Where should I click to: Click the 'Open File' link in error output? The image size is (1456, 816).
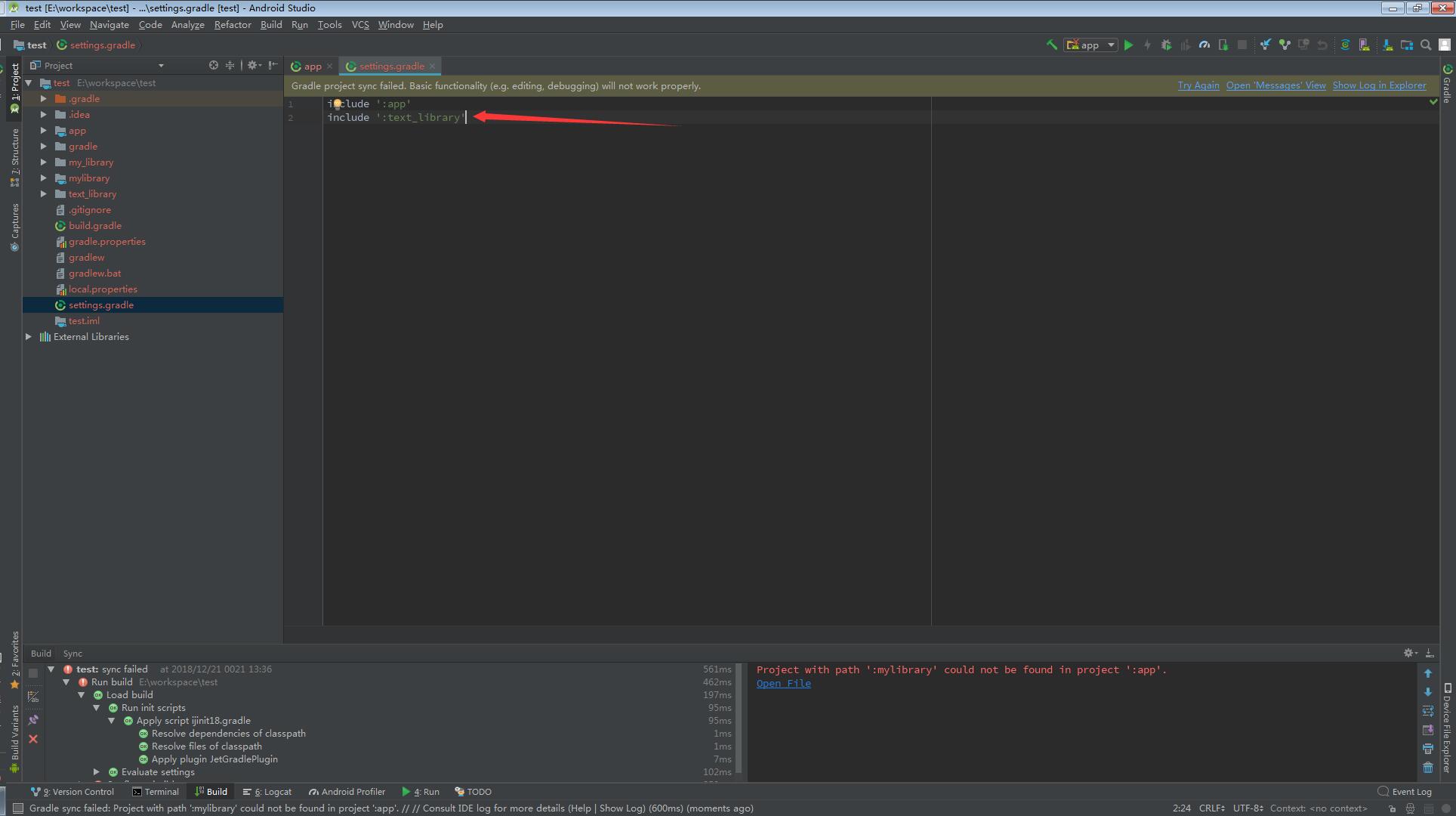[x=783, y=683]
